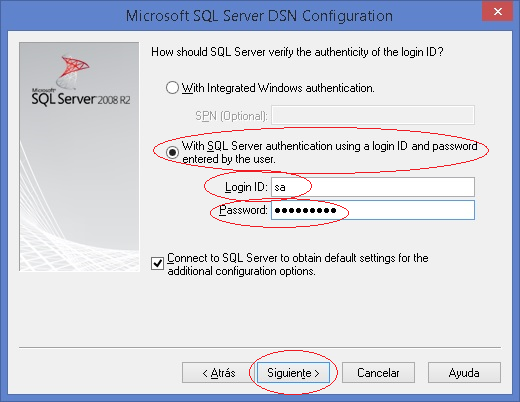Click the red SQL Server logo icon
Image resolution: width=520 pixels, height=402 pixels.
click(73, 71)
